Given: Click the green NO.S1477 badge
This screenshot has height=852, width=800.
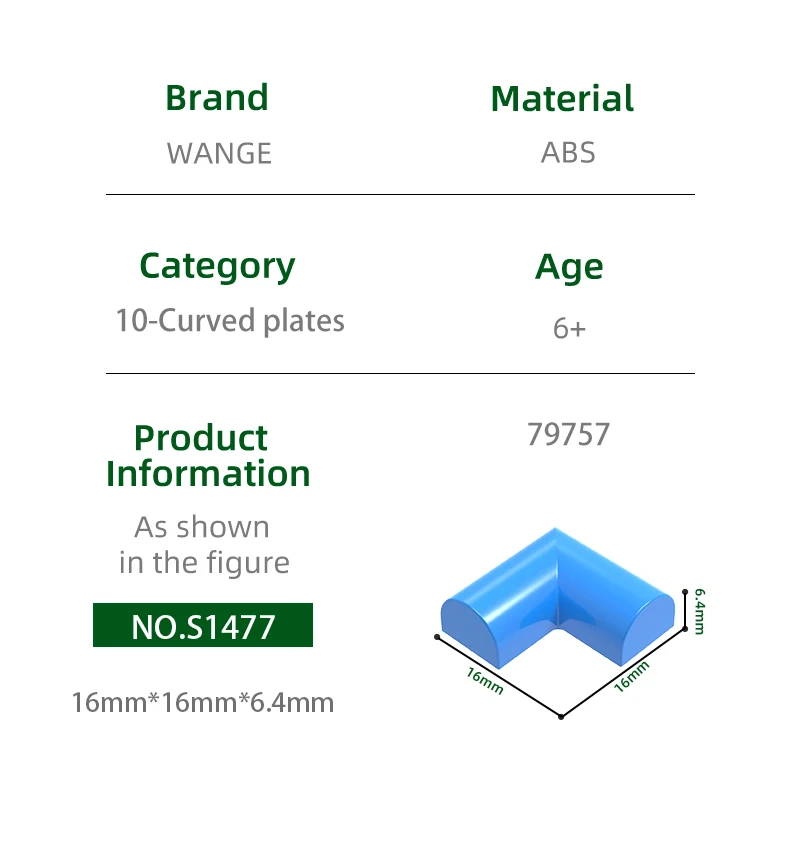Looking at the screenshot, I should pos(203,627).
